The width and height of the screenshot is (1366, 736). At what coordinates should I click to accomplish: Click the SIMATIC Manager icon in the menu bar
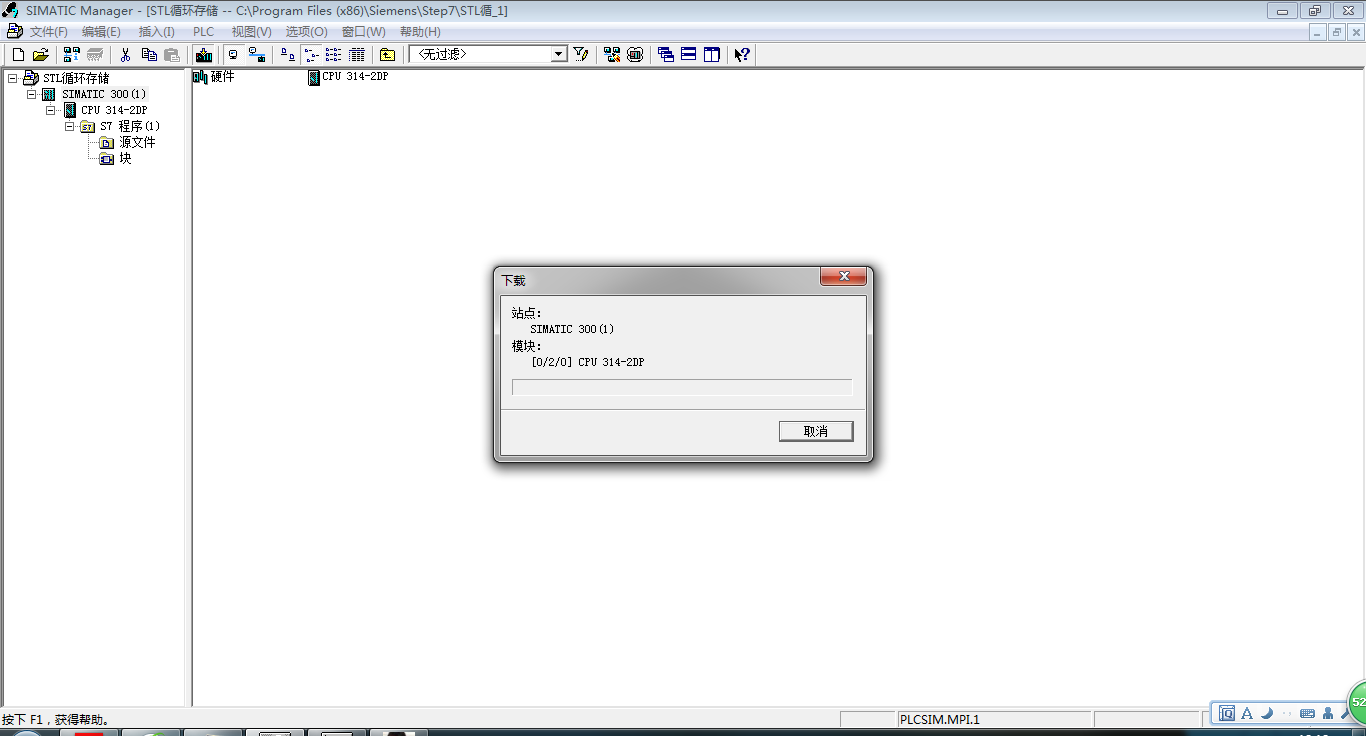coord(14,32)
